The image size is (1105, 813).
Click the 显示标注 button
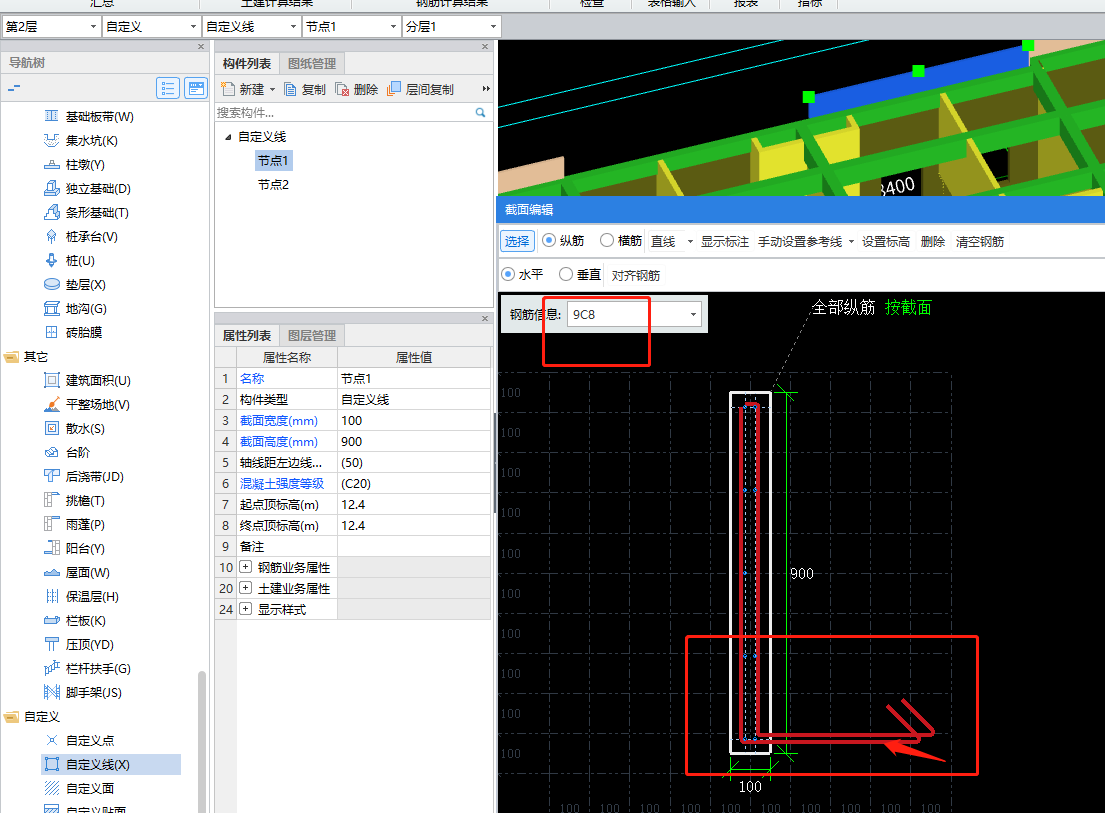724,242
